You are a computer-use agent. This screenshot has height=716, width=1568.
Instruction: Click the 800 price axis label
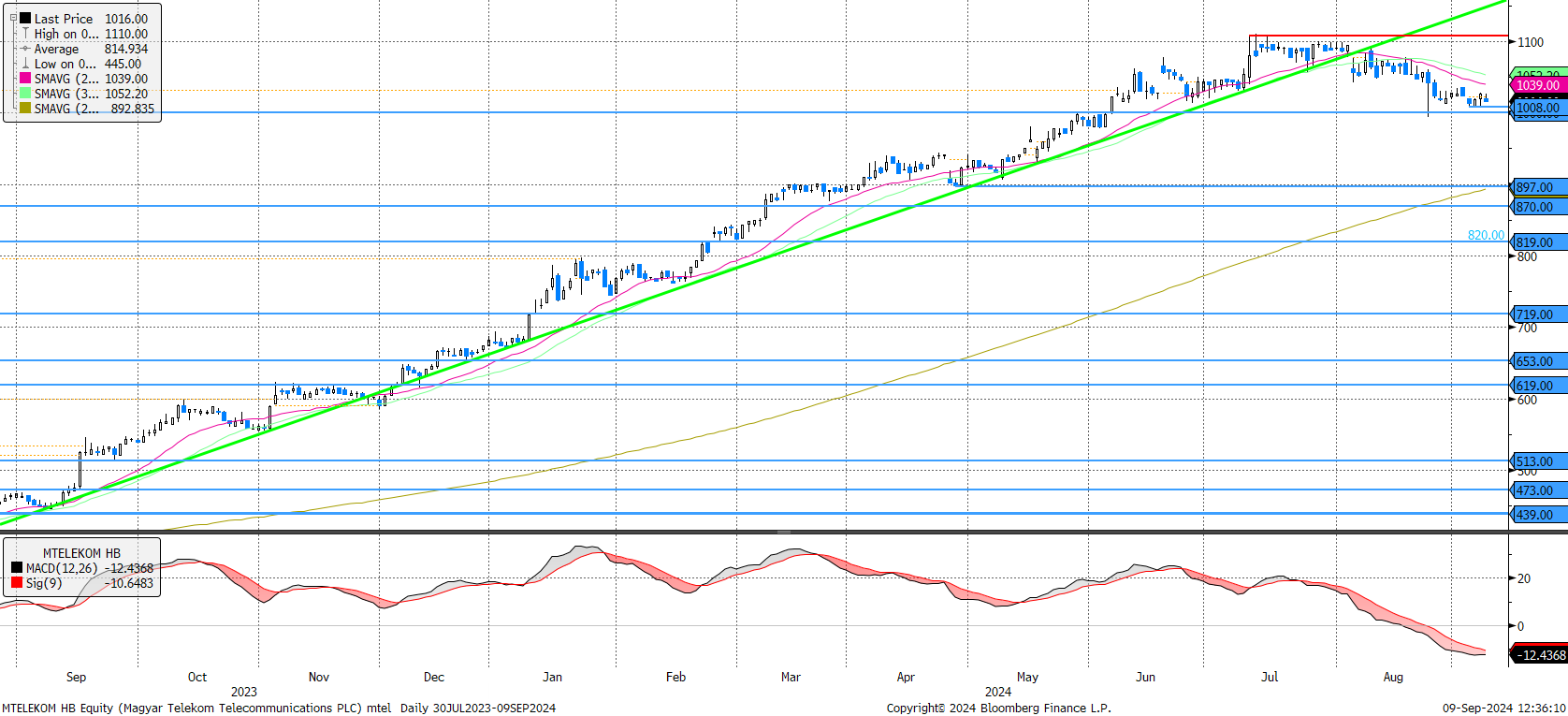click(x=1527, y=256)
